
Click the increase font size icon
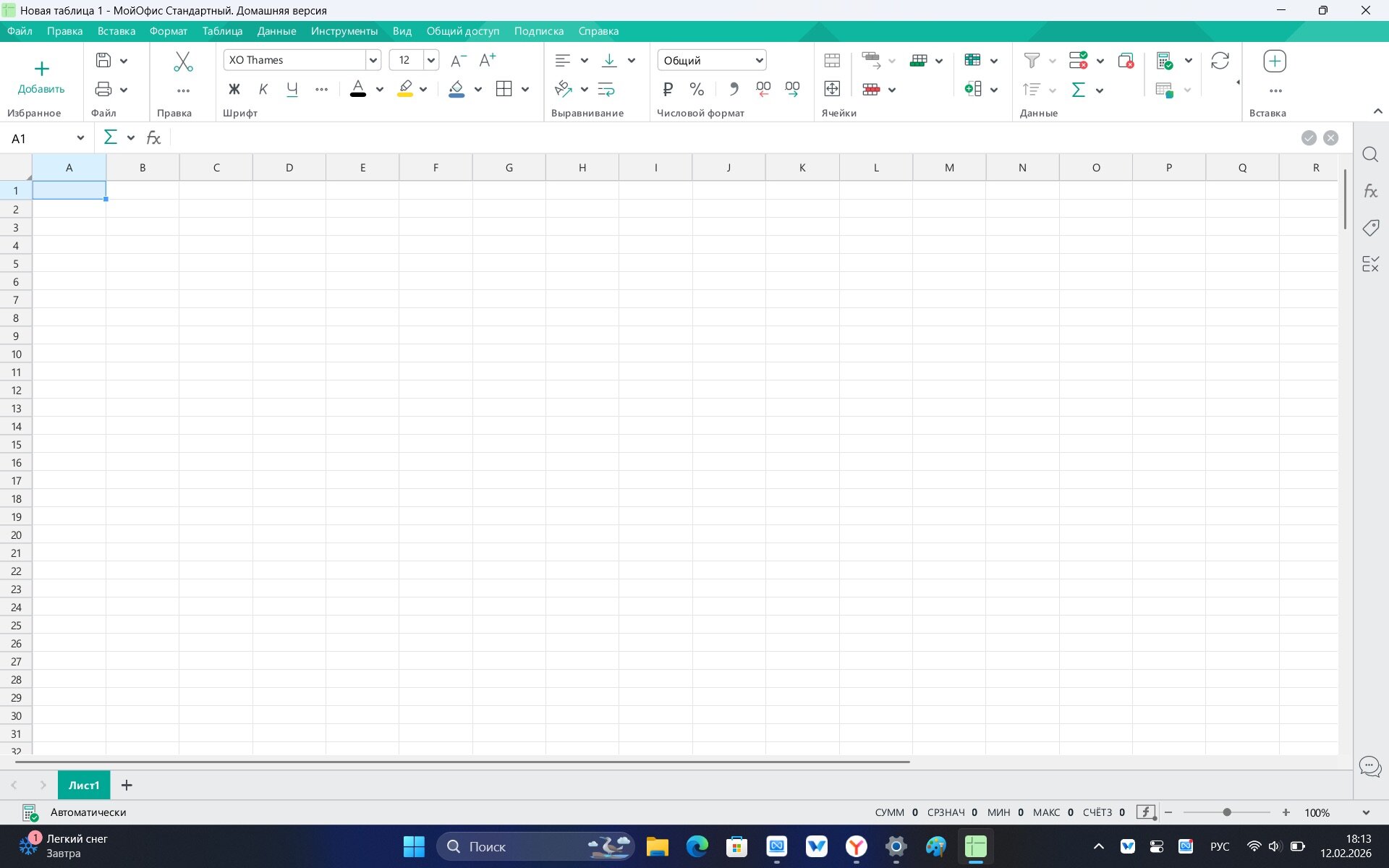[x=488, y=60]
